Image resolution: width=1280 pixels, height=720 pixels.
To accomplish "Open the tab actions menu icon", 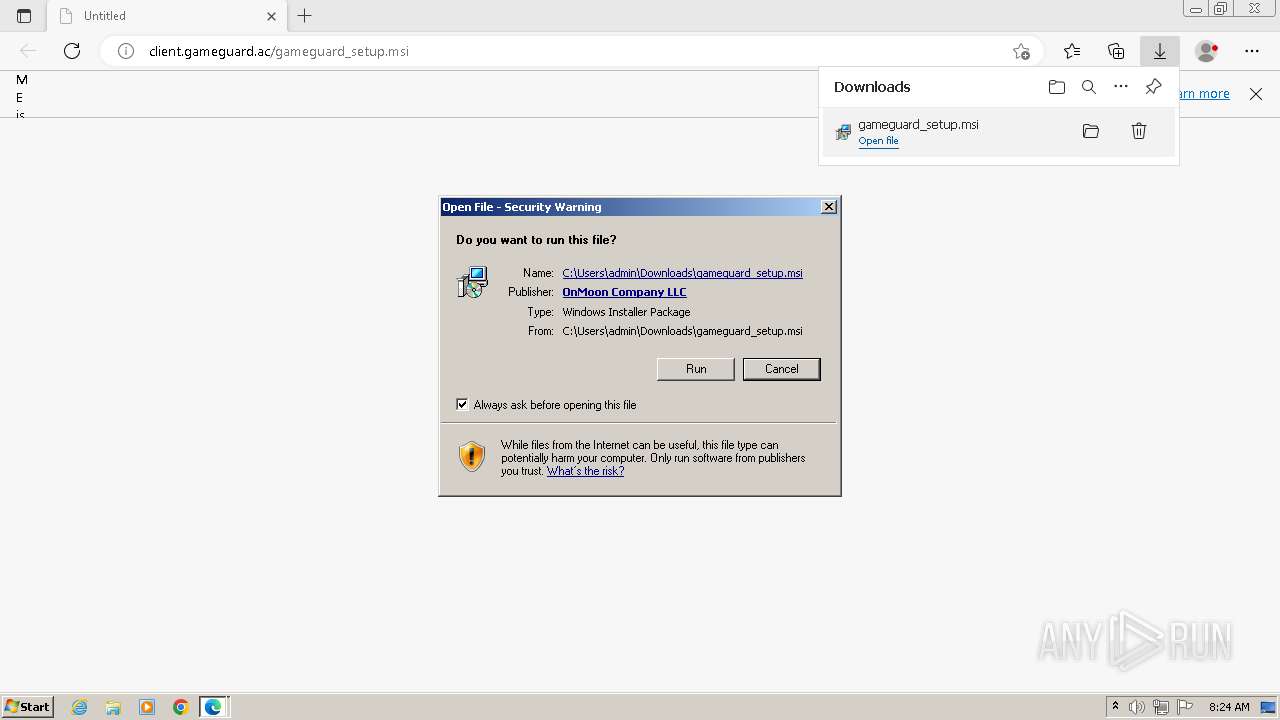I will (24, 16).
